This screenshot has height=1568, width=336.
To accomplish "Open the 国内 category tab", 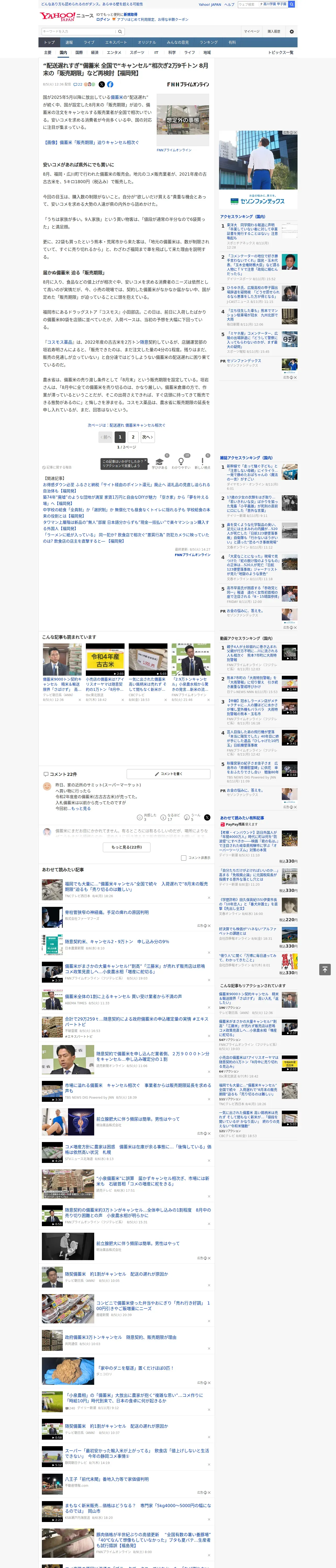I will (x=63, y=52).
